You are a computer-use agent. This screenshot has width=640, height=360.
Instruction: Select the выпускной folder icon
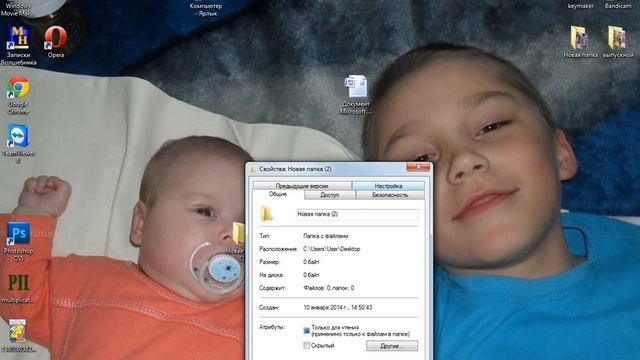click(x=618, y=41)
